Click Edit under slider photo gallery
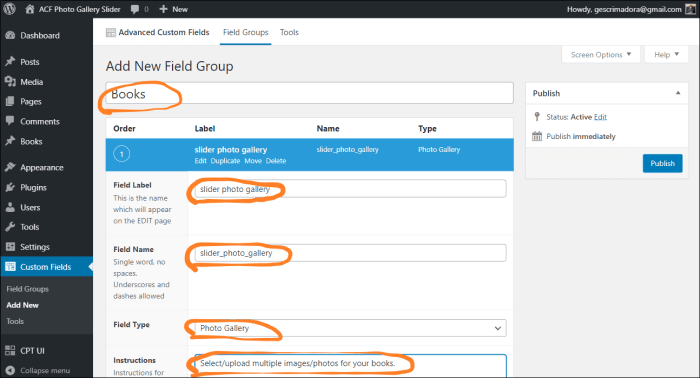 point(200,161)
